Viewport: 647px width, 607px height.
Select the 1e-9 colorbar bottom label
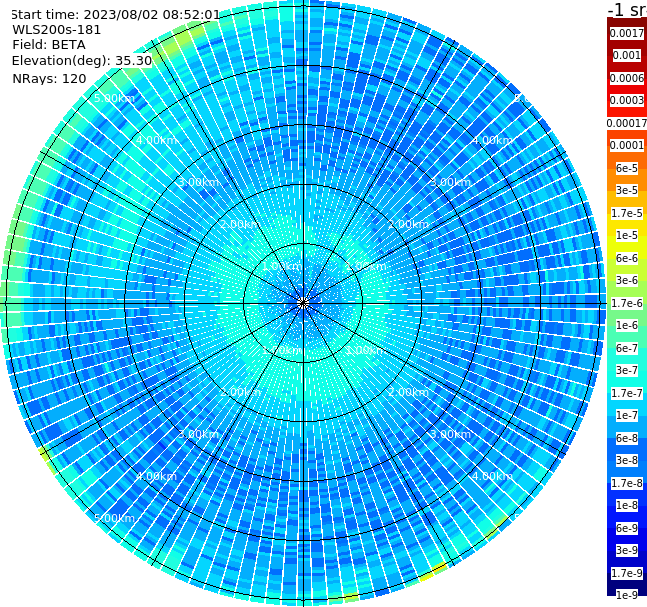627,595
